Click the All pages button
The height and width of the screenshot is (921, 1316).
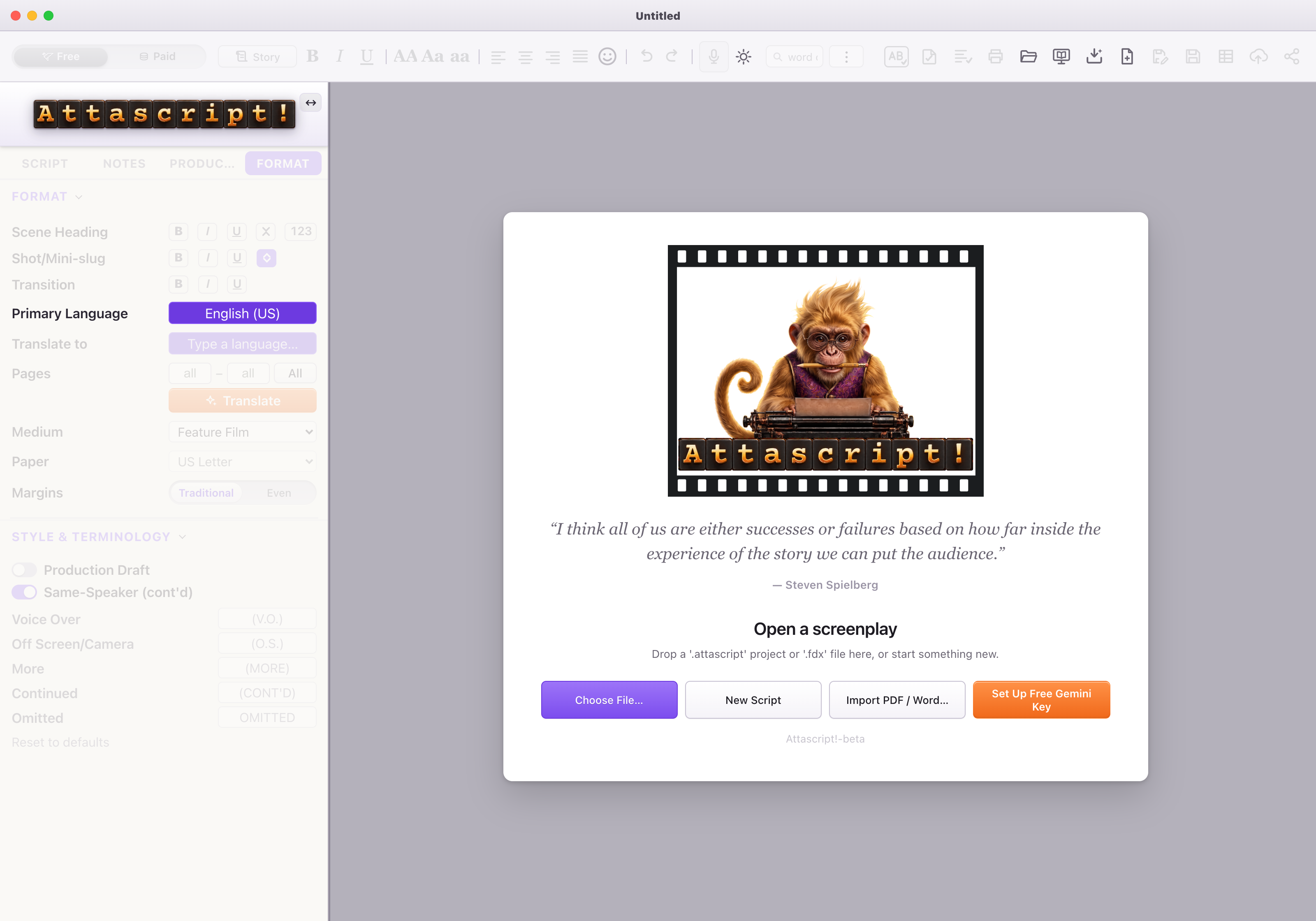tap(295, 373)
